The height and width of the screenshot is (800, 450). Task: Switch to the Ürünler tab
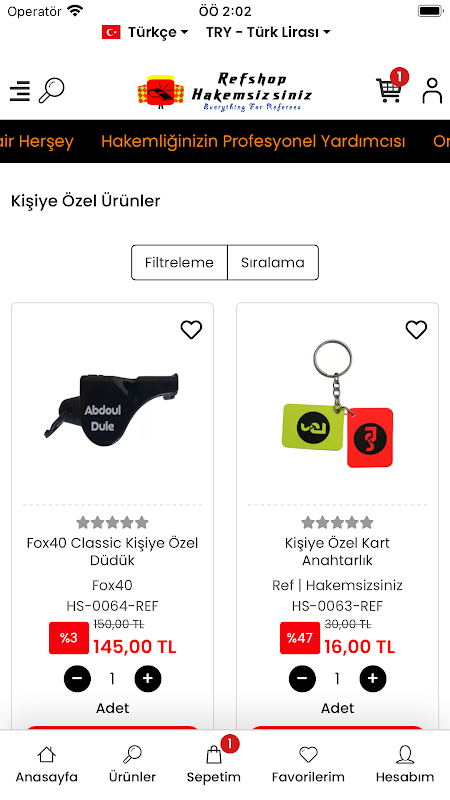132,764
